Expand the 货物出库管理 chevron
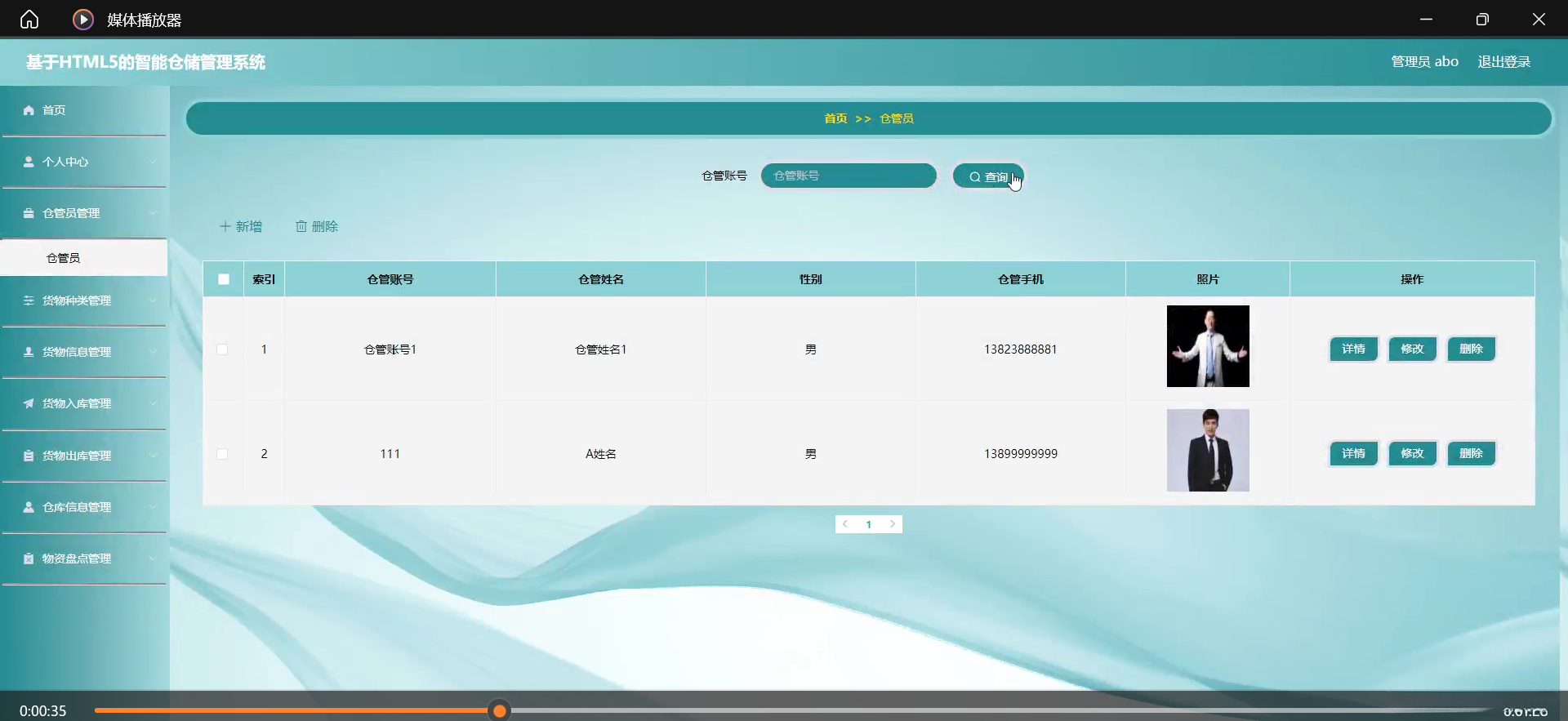The image size is (1568, 721). 153,456
